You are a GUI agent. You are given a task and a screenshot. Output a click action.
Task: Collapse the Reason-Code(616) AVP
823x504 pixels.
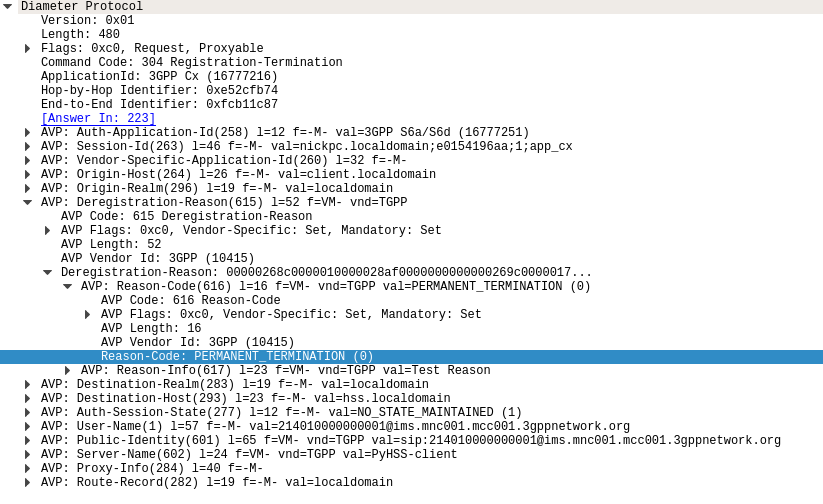[x=67, y=286]
